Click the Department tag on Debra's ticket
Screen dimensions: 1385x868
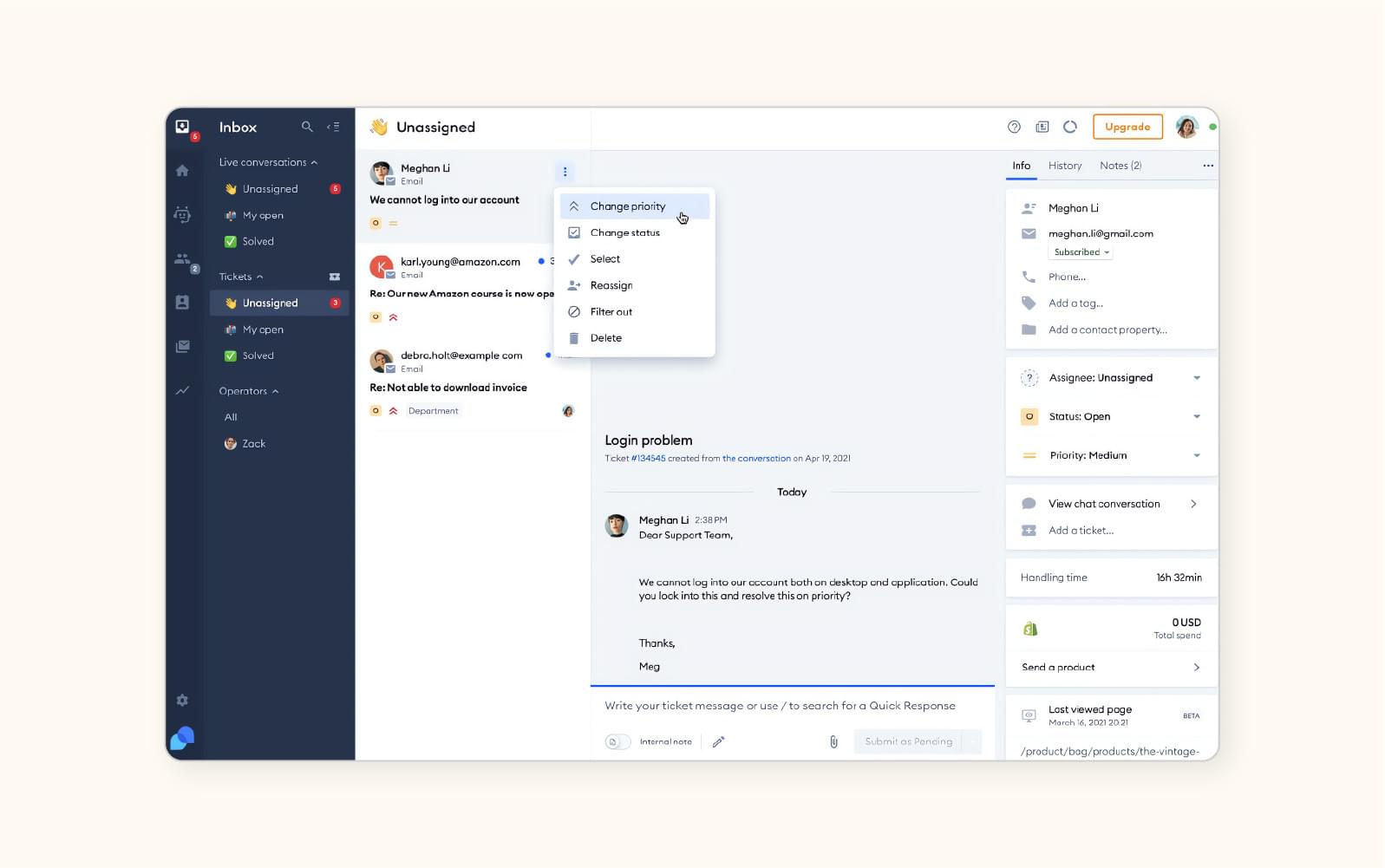coord(433,411)
